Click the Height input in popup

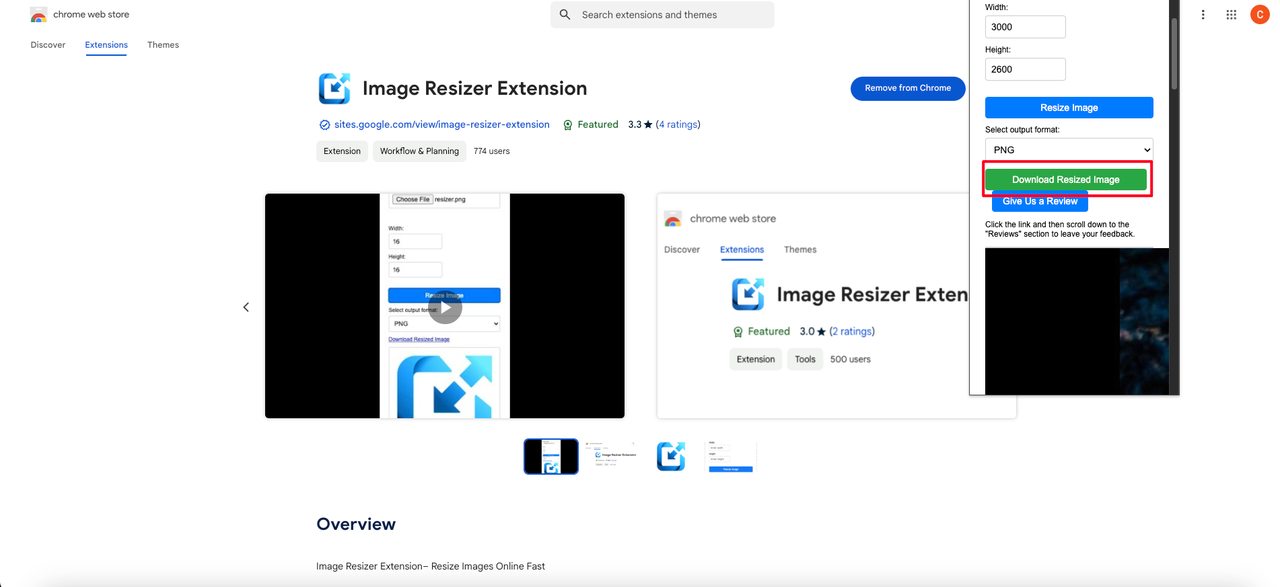1025,69
